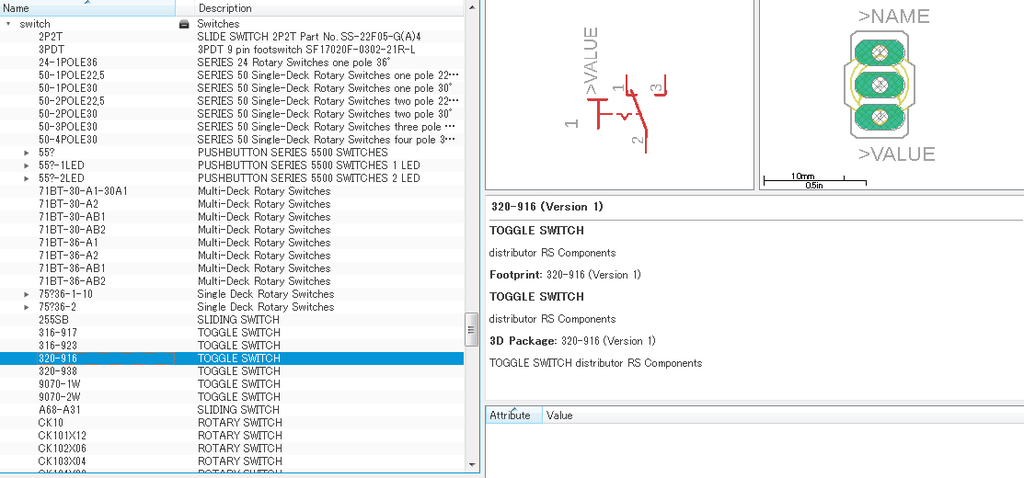This screenshot has width=1024, height=478.
Task: Select the 71BT-30-AB1 entry
Action: pyautogui.click(x=232, y=217)
